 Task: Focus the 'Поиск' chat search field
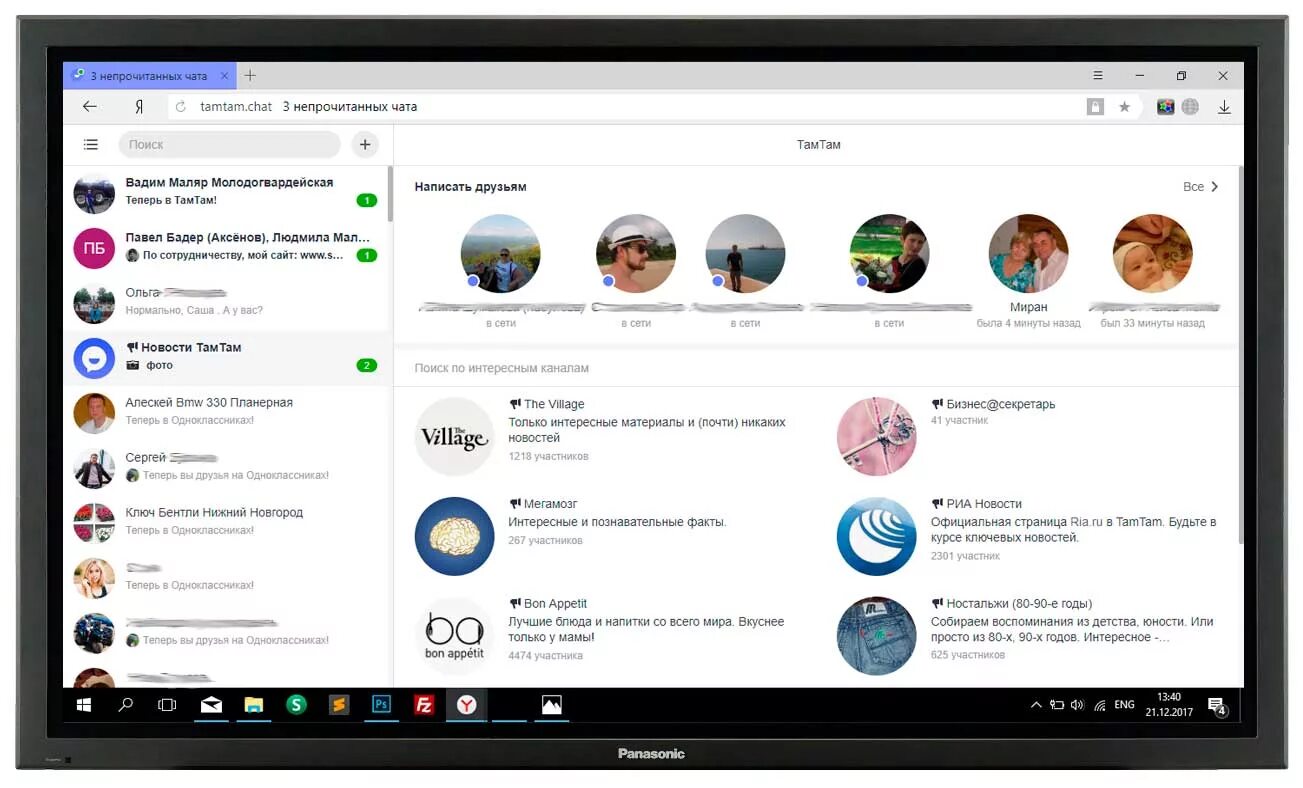pos(230,145)
